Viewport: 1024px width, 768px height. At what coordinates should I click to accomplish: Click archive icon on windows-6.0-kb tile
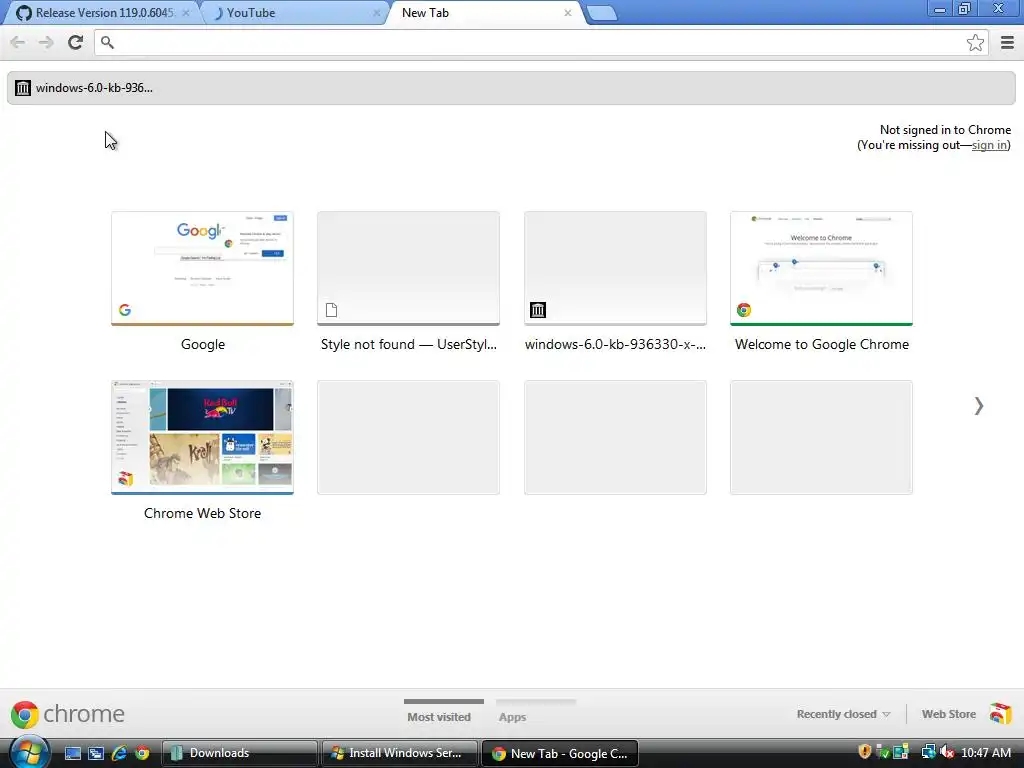[537, 310]
